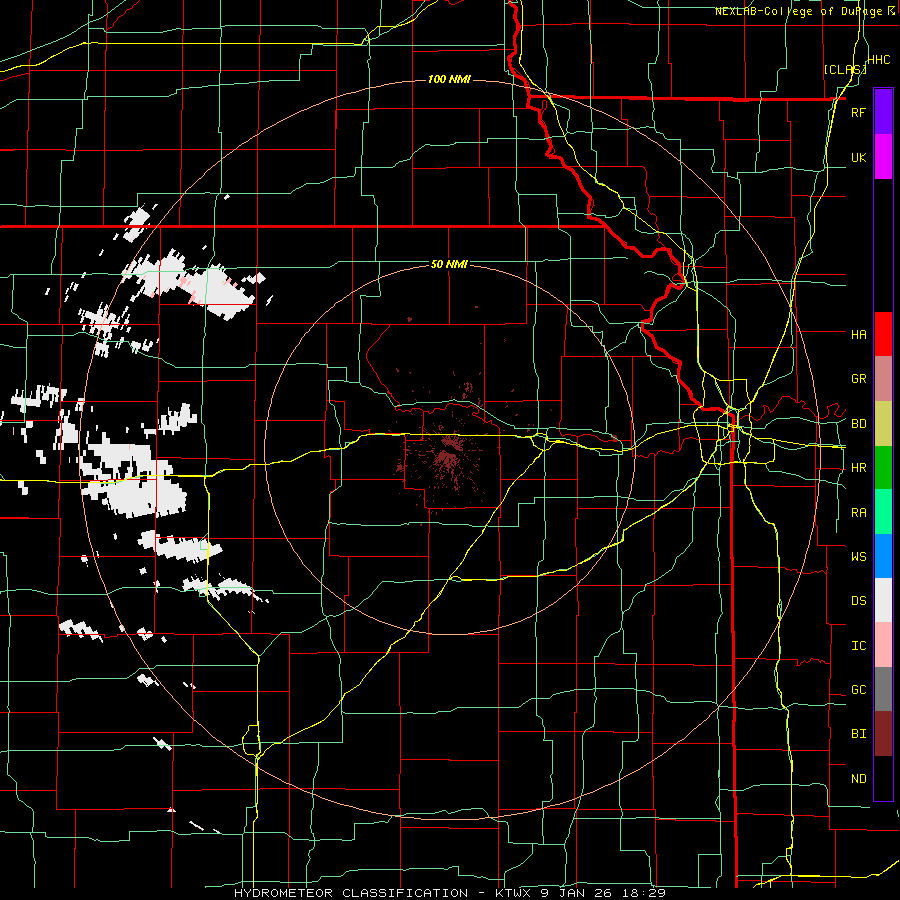Click the RA legend label
Image resolution: width=900 pixels, height=900 pixels.
point(858,513)
